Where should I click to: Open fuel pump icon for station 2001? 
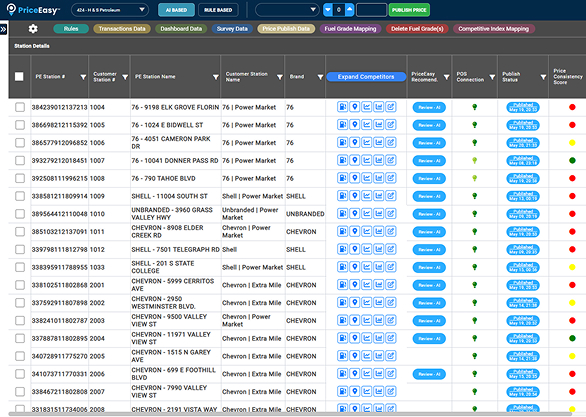342,285
